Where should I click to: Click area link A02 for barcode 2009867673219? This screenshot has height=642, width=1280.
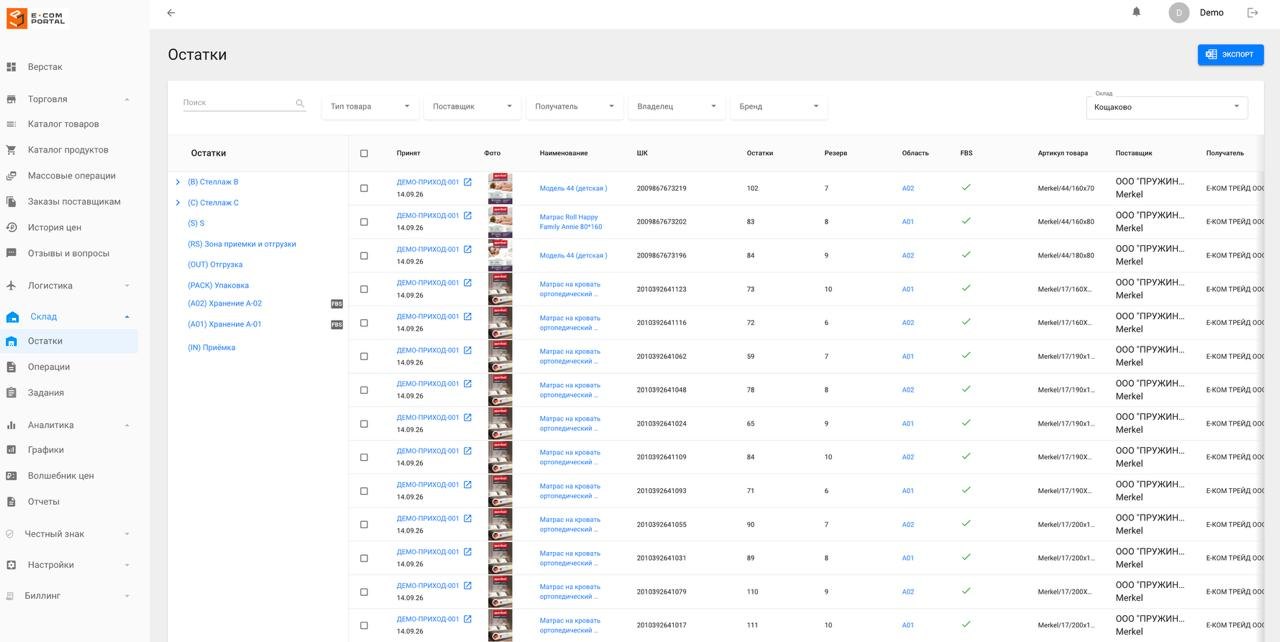coord(908,188)
